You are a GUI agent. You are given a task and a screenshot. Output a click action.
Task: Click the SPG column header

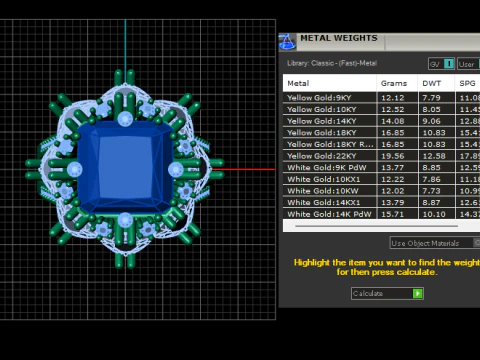point(467,83)
